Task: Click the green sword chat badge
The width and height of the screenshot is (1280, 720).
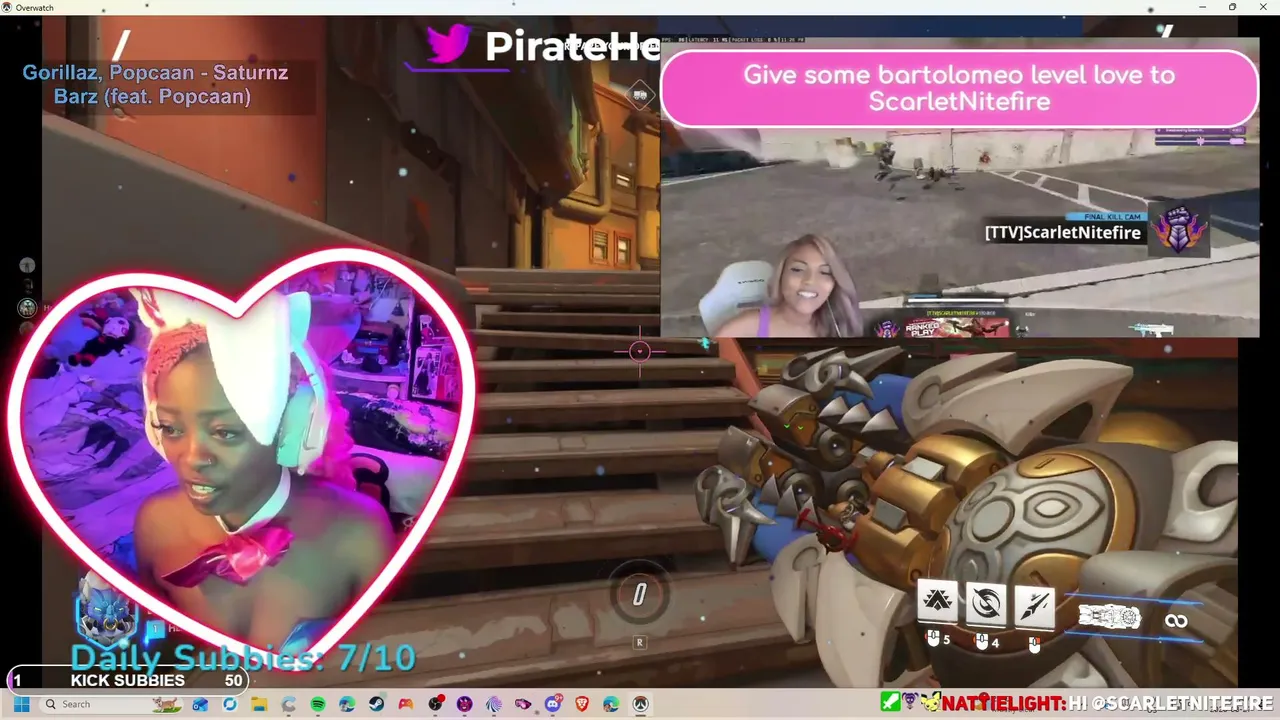Action: [891, 703]
